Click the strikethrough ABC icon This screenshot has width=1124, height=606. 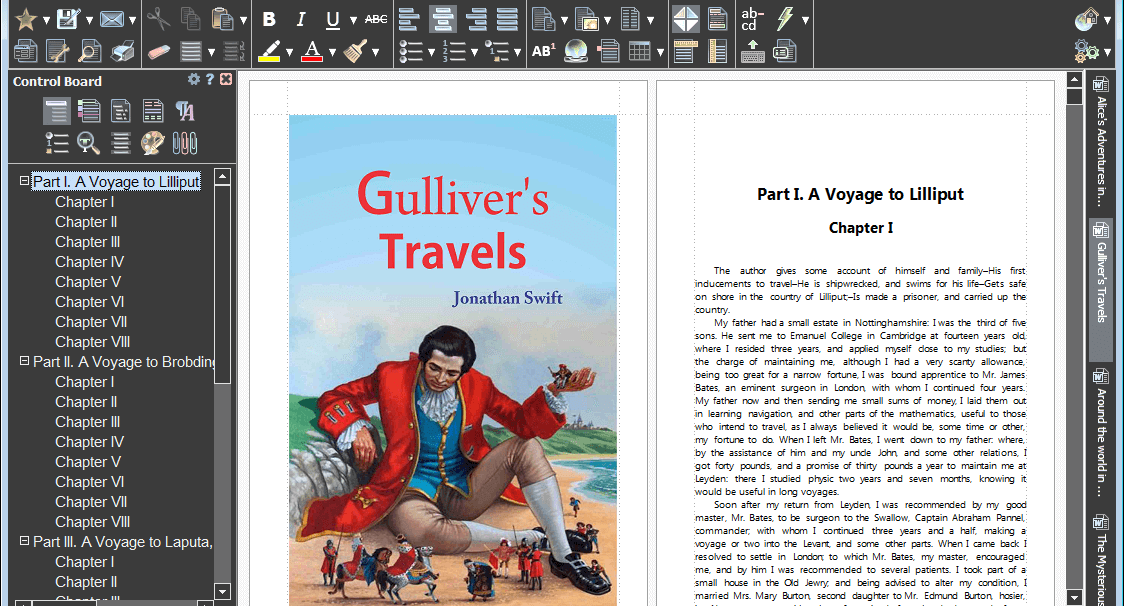[376, 19]
